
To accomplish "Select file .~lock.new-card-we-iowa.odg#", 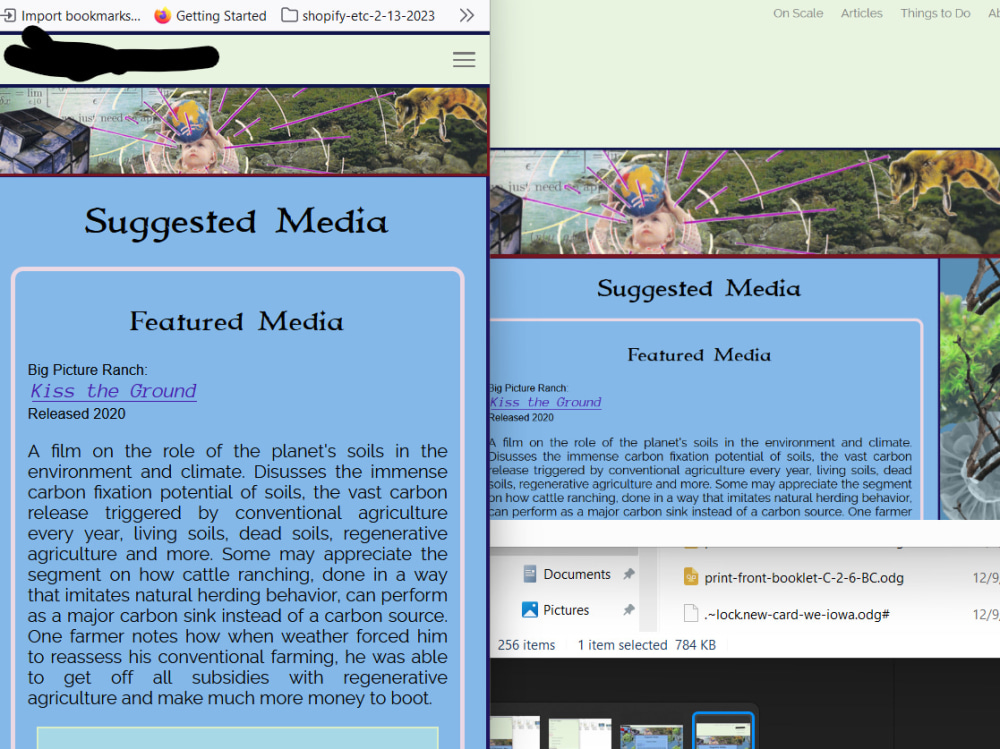I will tap(797, 614).
